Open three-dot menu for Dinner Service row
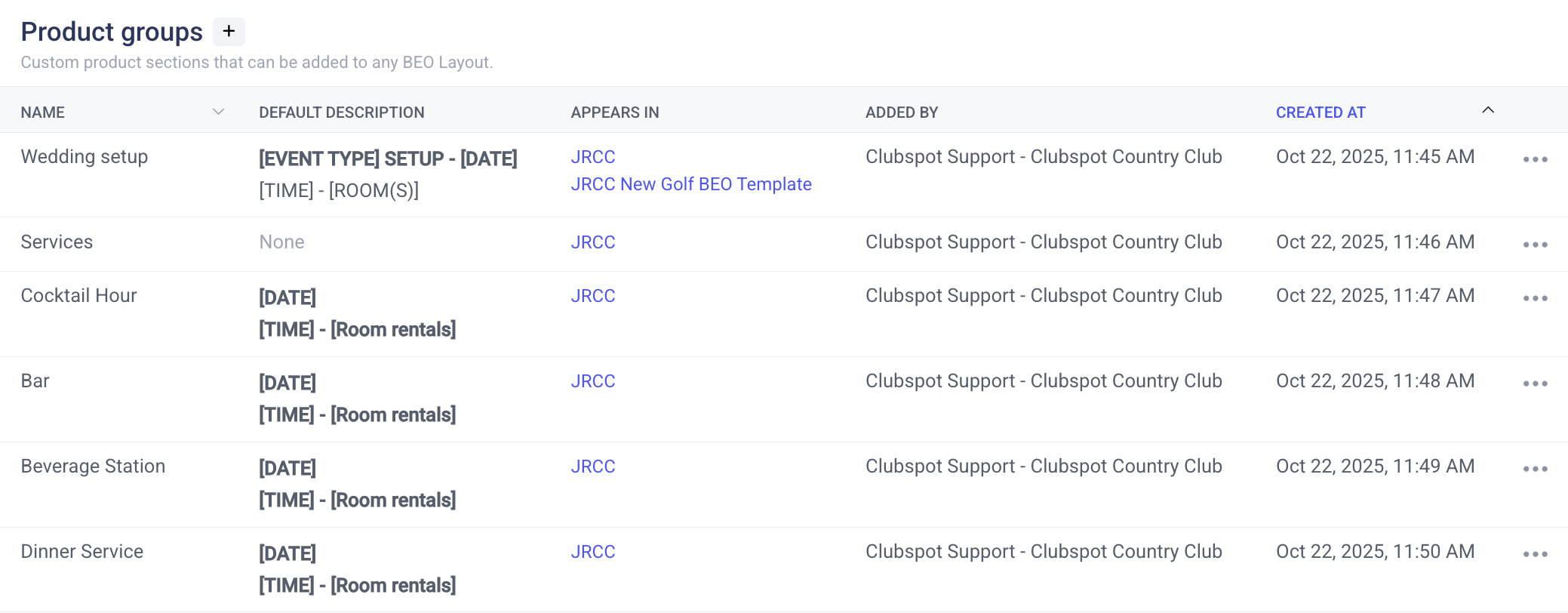The image size is (1568, 613). pyautogui.click(x=1535, y=554)
